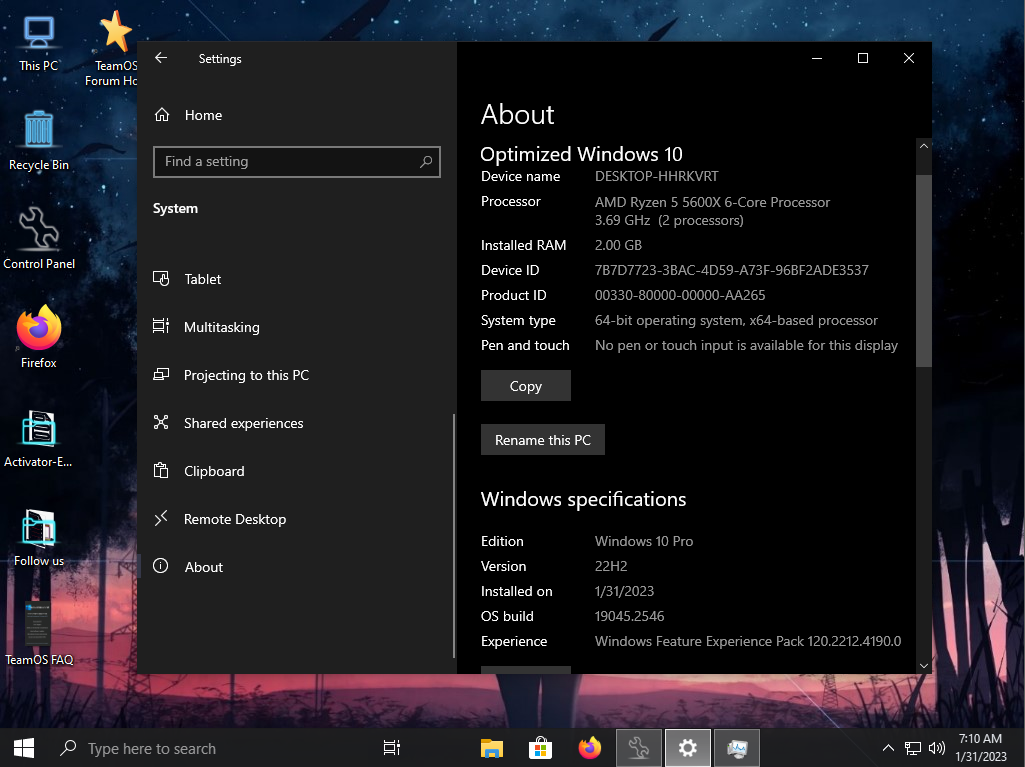Viewport: 1025px width, 767px height.
Task: Open File Explorer from the taskbar
Action: [492, 748]
